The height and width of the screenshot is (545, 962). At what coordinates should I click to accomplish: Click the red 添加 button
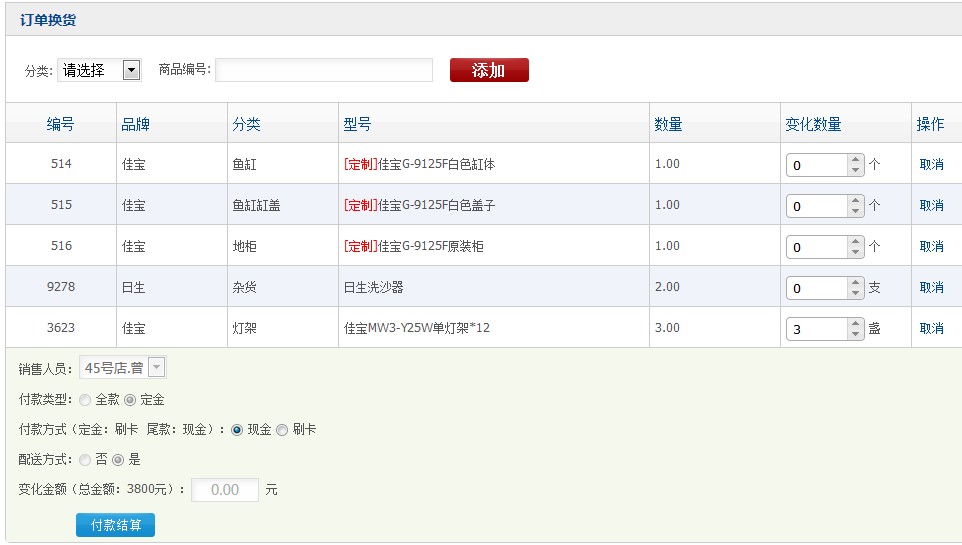tap(489, 70)
